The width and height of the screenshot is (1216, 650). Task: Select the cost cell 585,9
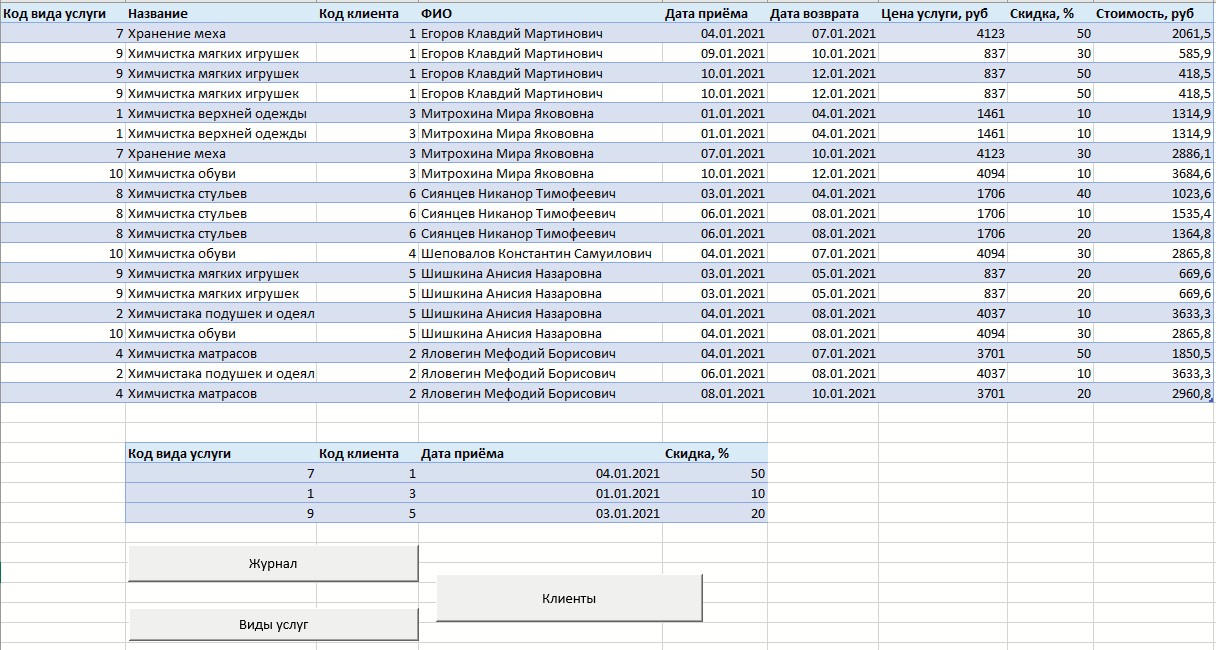click(x=1154, y=54)
